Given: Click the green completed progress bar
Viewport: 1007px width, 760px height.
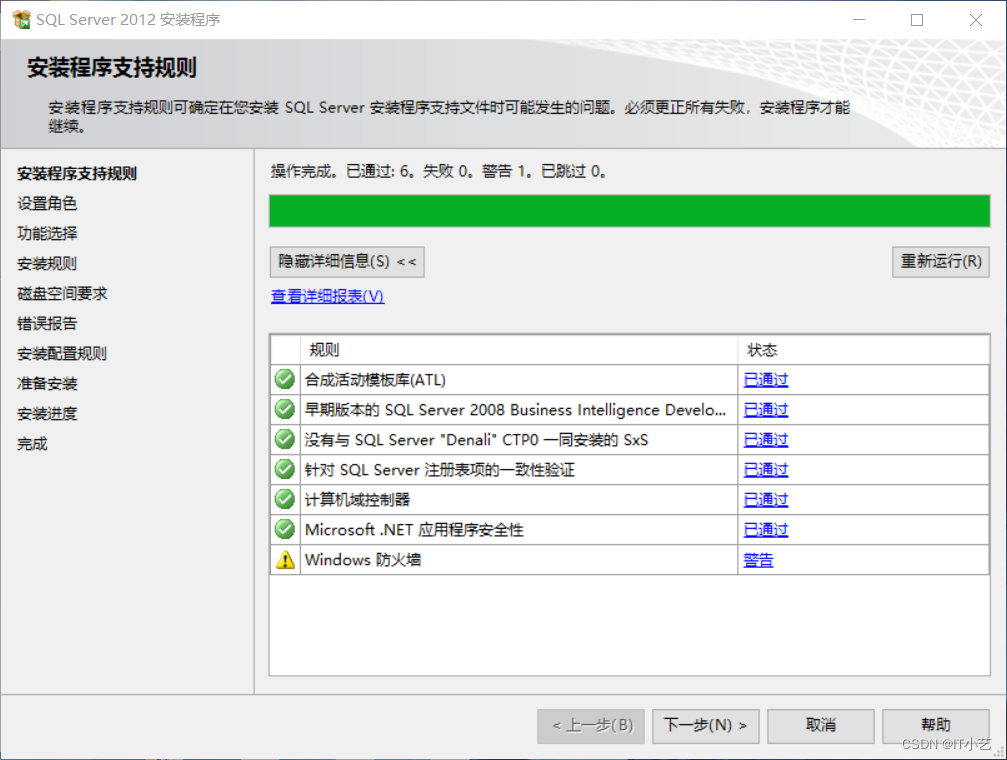Looking at the screenshot, I should (629, 211).
